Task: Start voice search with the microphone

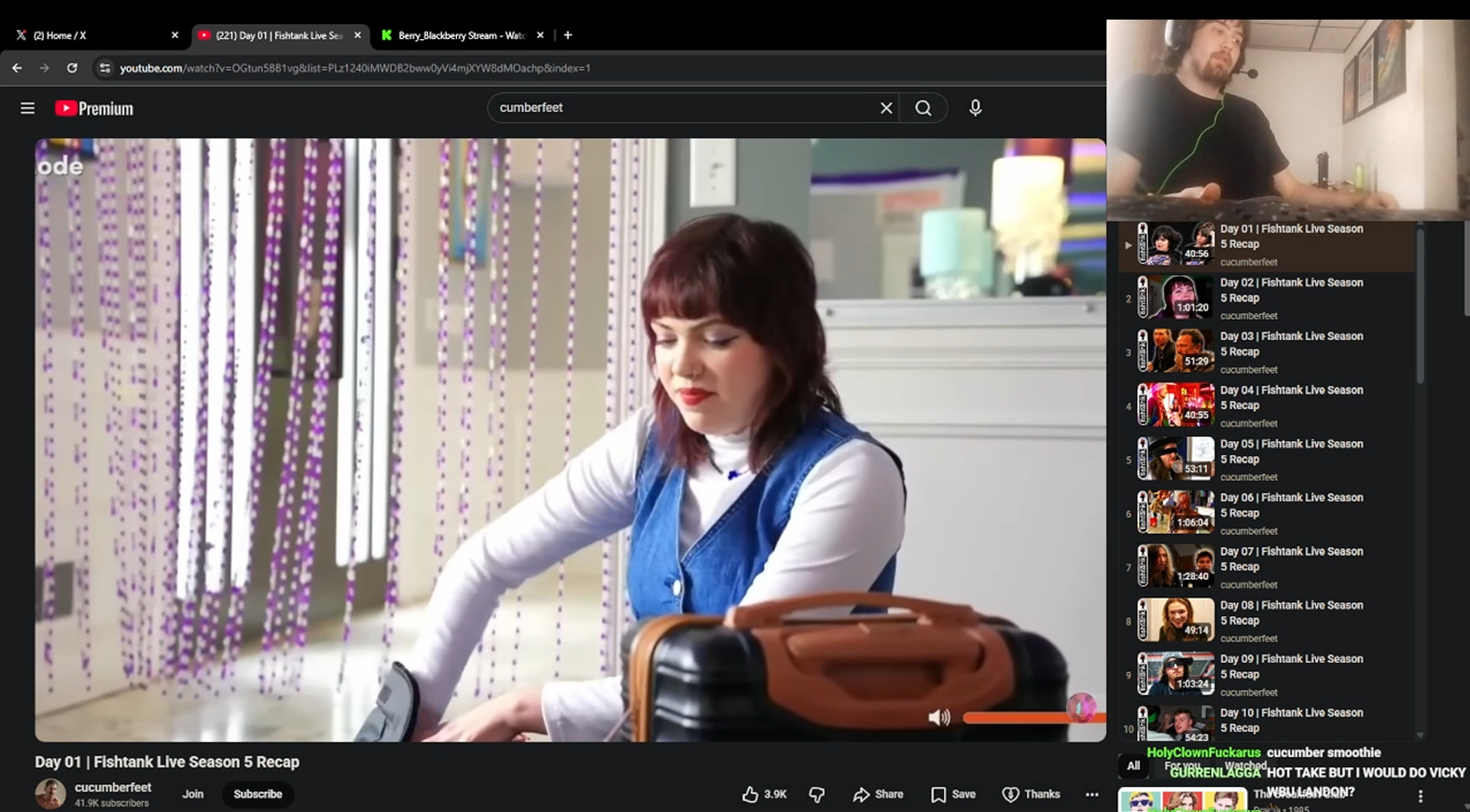Action: [x=976, y=108]
